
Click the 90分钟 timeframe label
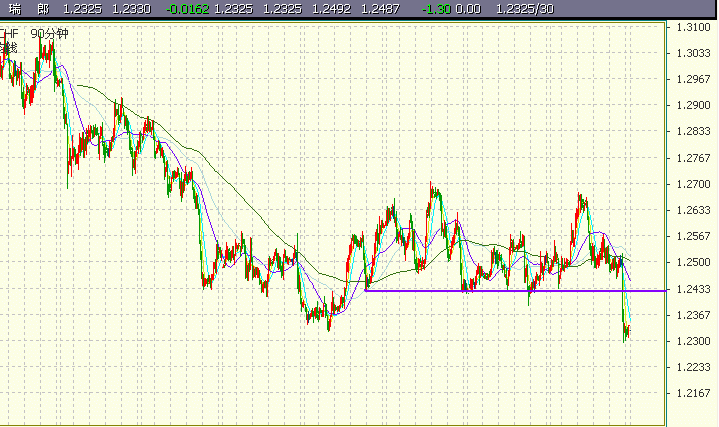tap(49, 33)
